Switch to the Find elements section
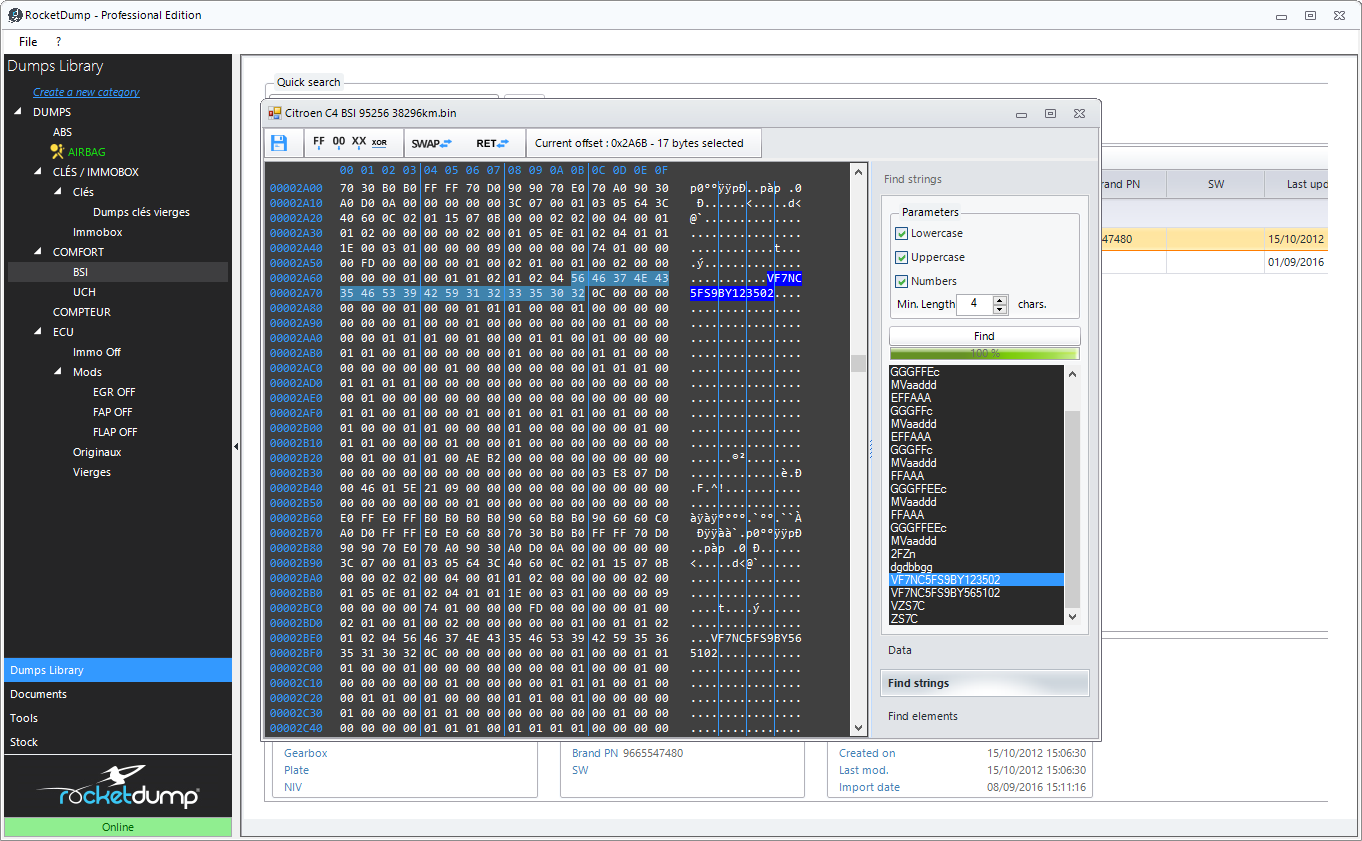 922,716
